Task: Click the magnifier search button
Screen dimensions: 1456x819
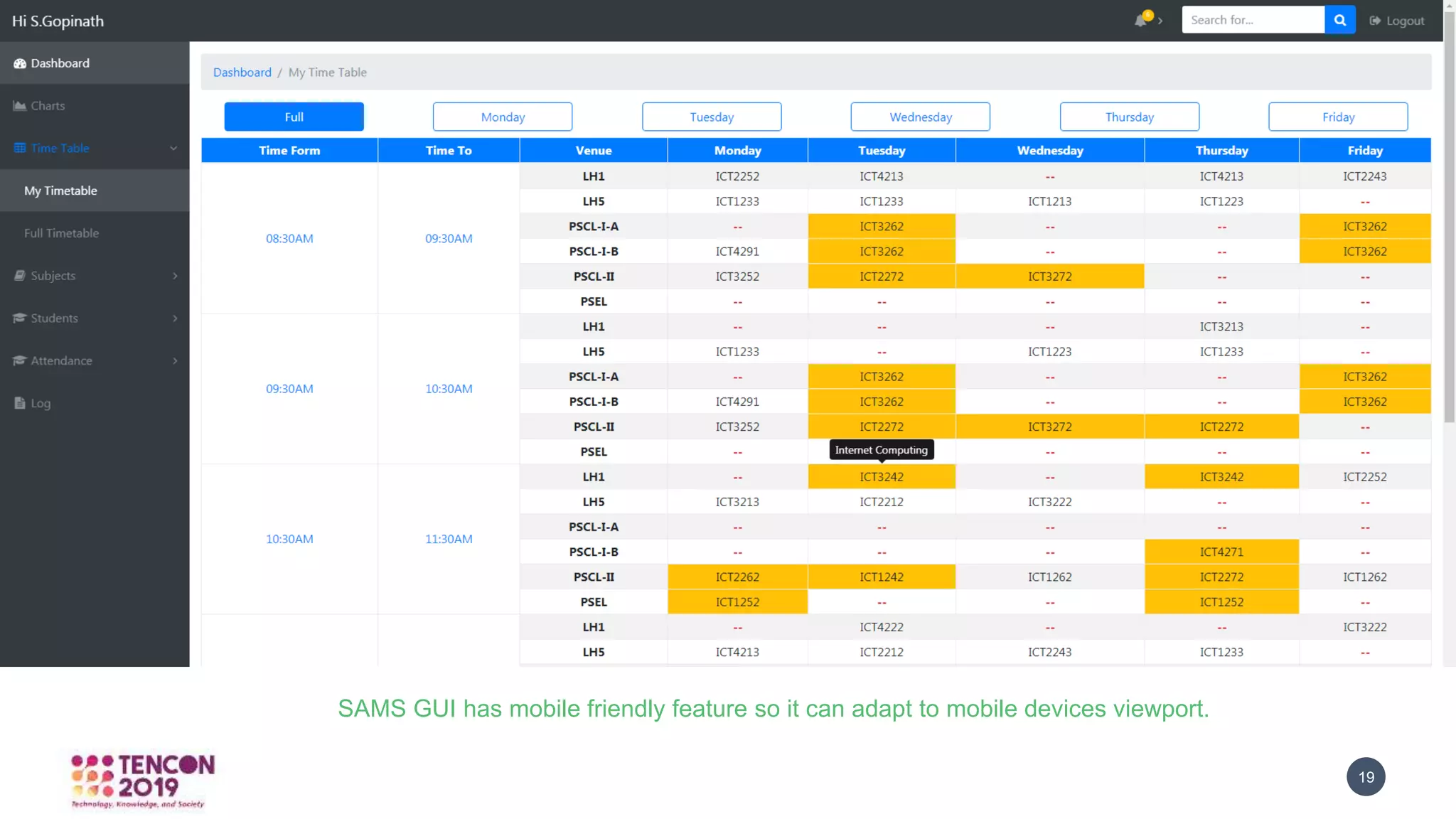Action: 1340,20
